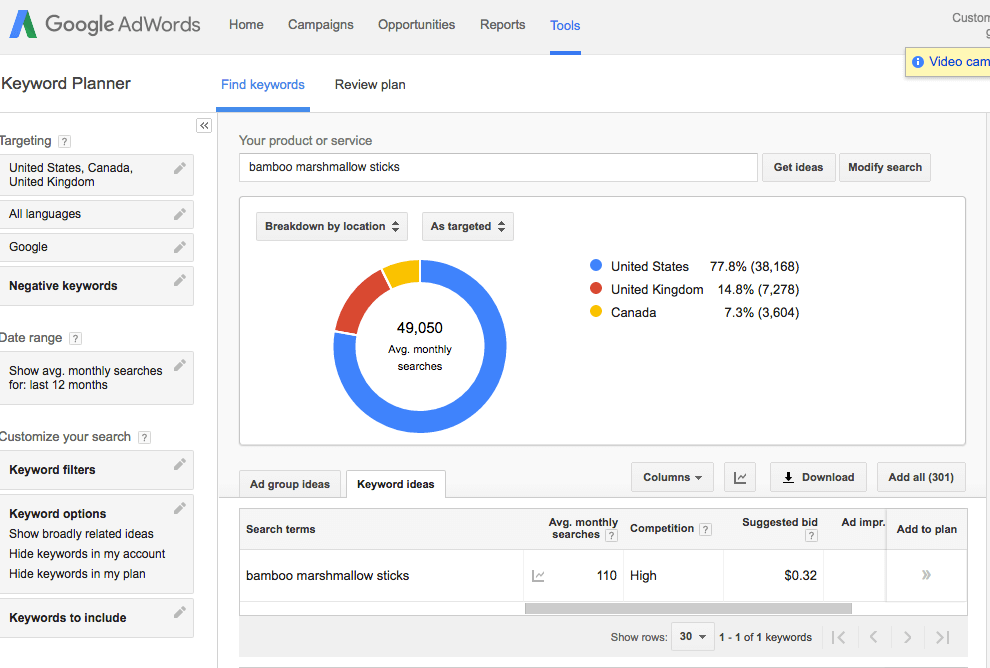Screen dimensions: 990x668
Task: Add bamboo marshmallow sticks to plan arrow
Action: click(926, 575)
